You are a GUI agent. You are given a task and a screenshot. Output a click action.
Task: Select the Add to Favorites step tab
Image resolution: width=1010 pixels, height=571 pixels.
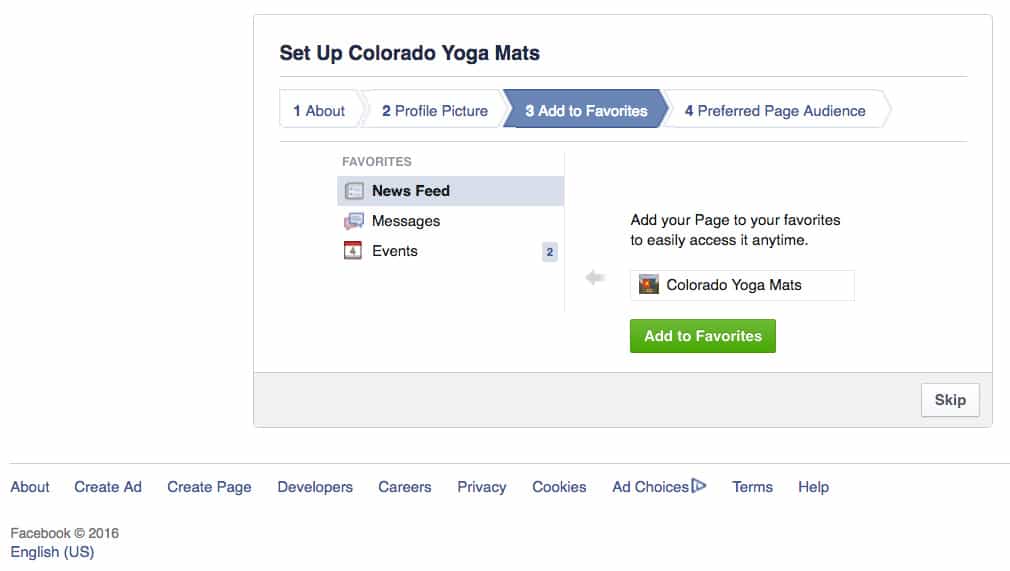(586, 111)
